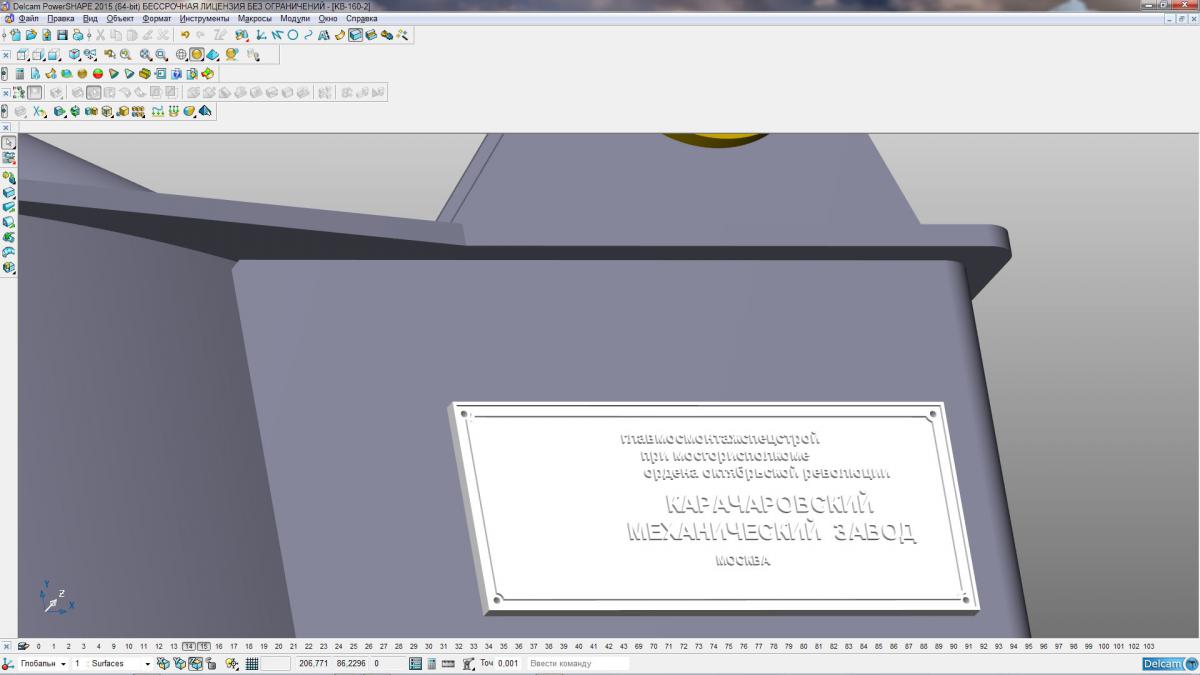Viewport: 1200px width, 675px height.
Task: Click the КАРАЧАРОВСКИЙ text on the nameplate
Action: (x=768, y=504)
